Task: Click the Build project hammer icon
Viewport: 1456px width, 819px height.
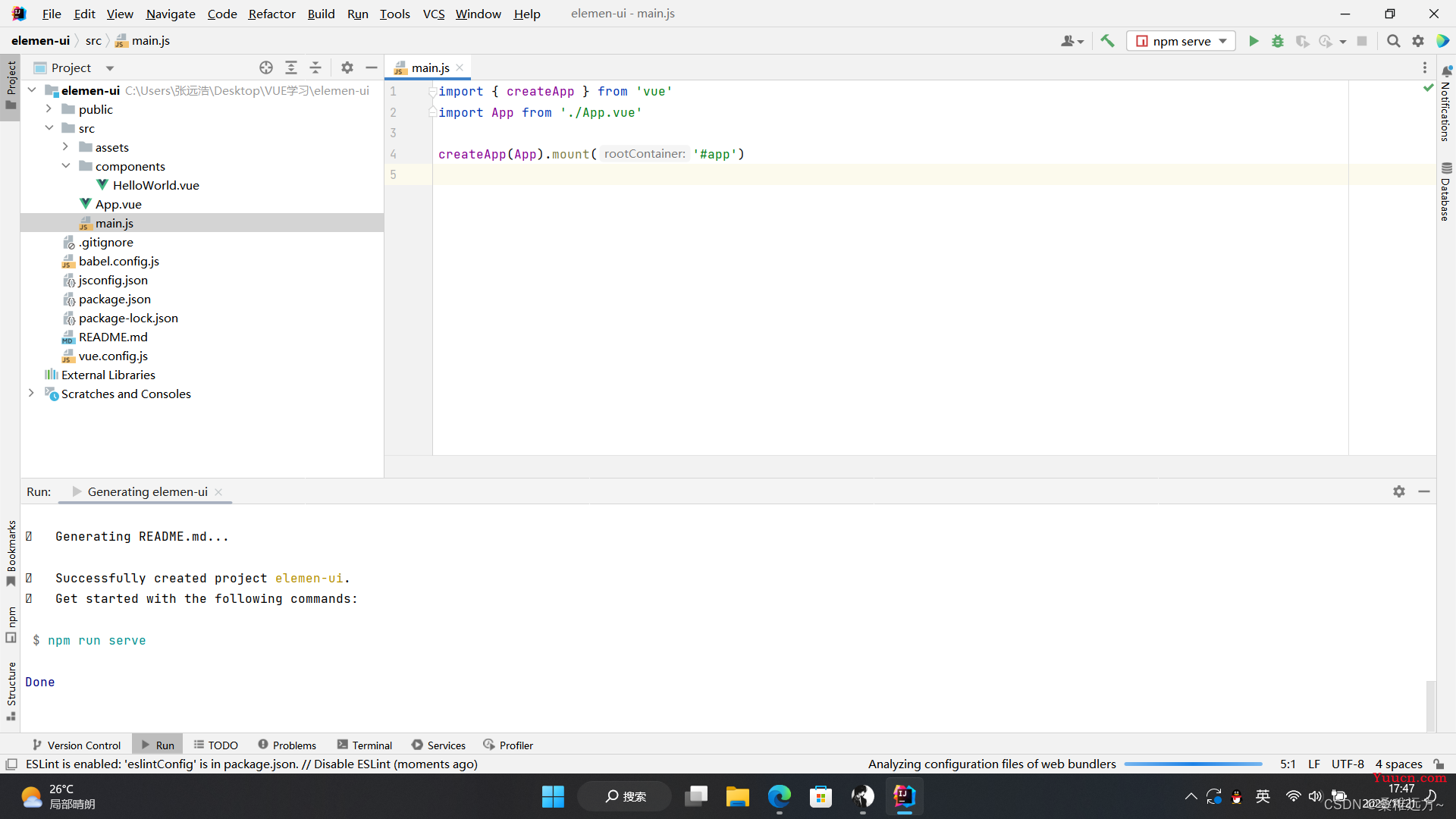Action: click(1108, 41)
